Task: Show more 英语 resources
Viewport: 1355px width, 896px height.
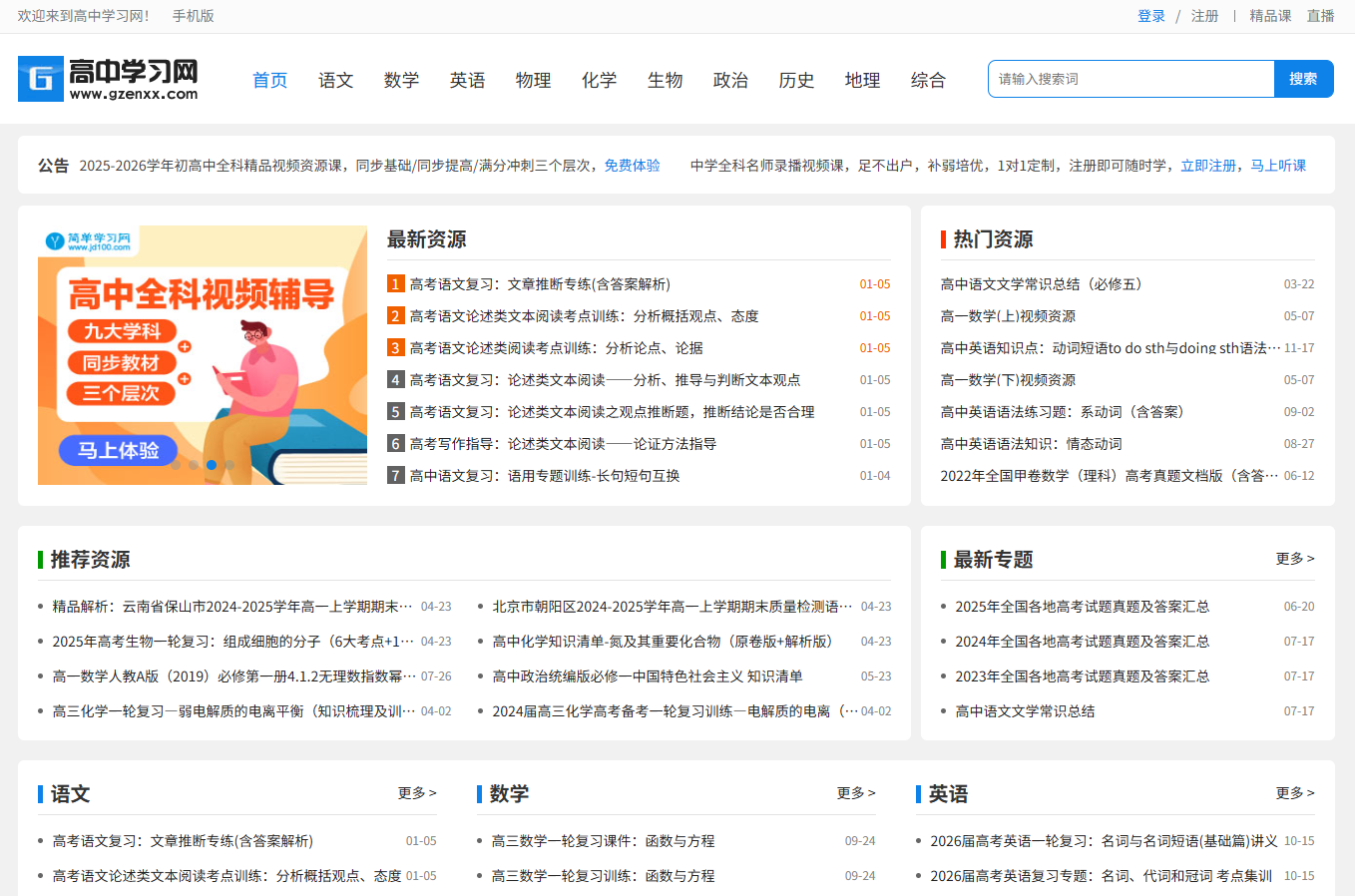Action: pos(1294,793)
